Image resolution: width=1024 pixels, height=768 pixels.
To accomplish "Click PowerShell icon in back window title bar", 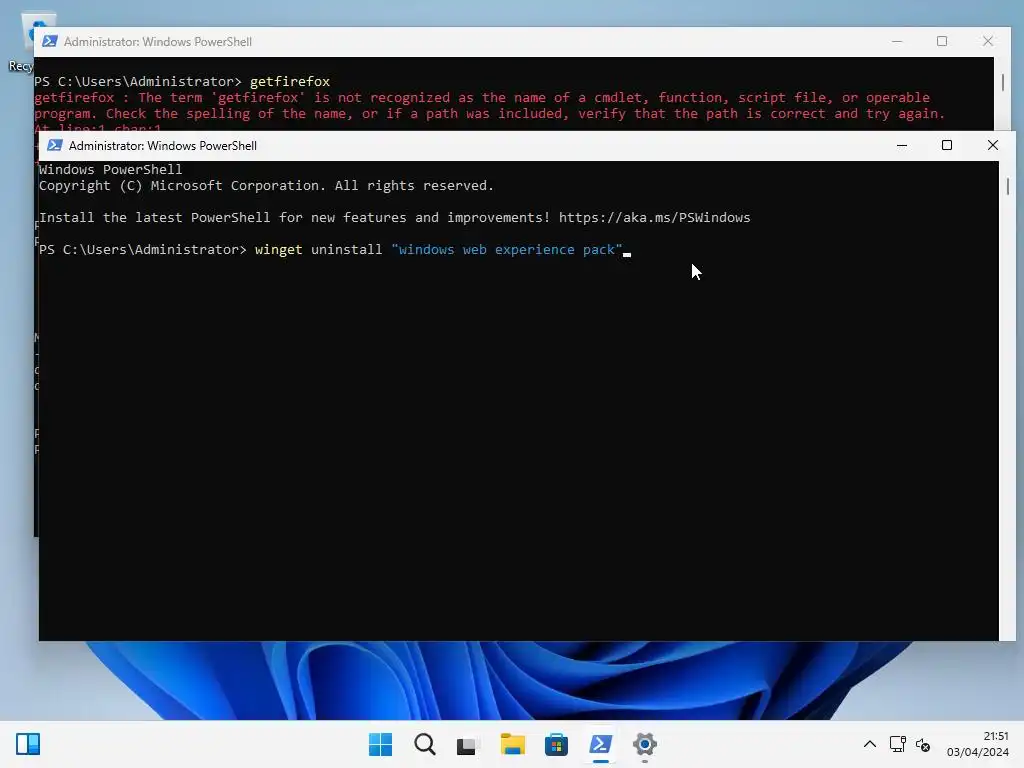I will click(50, 41).
